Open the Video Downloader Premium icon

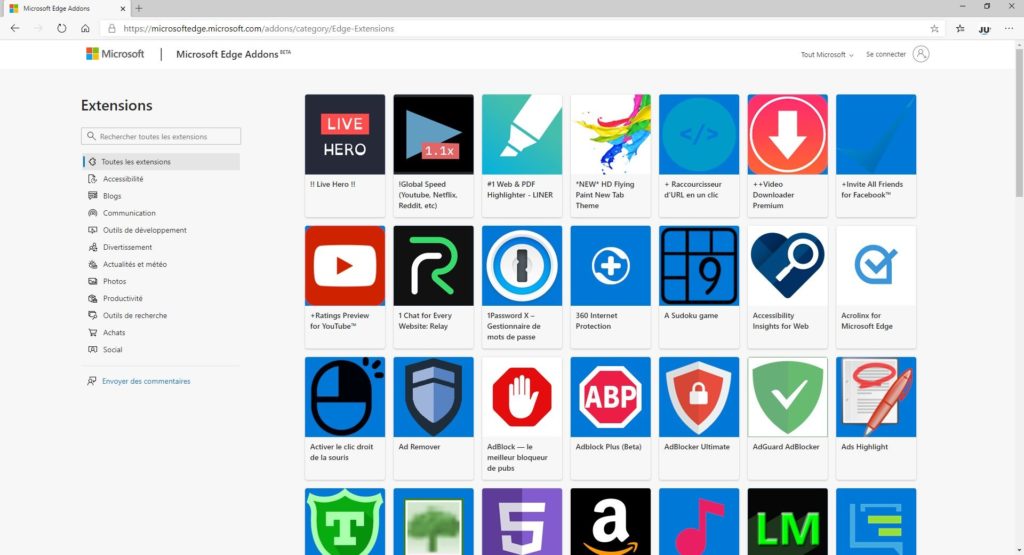coord(788,135)
